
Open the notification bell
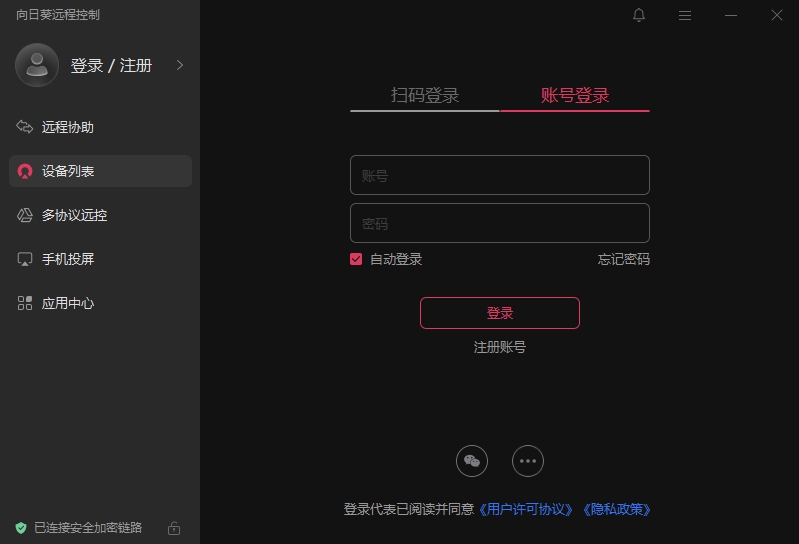click(639, 15)
